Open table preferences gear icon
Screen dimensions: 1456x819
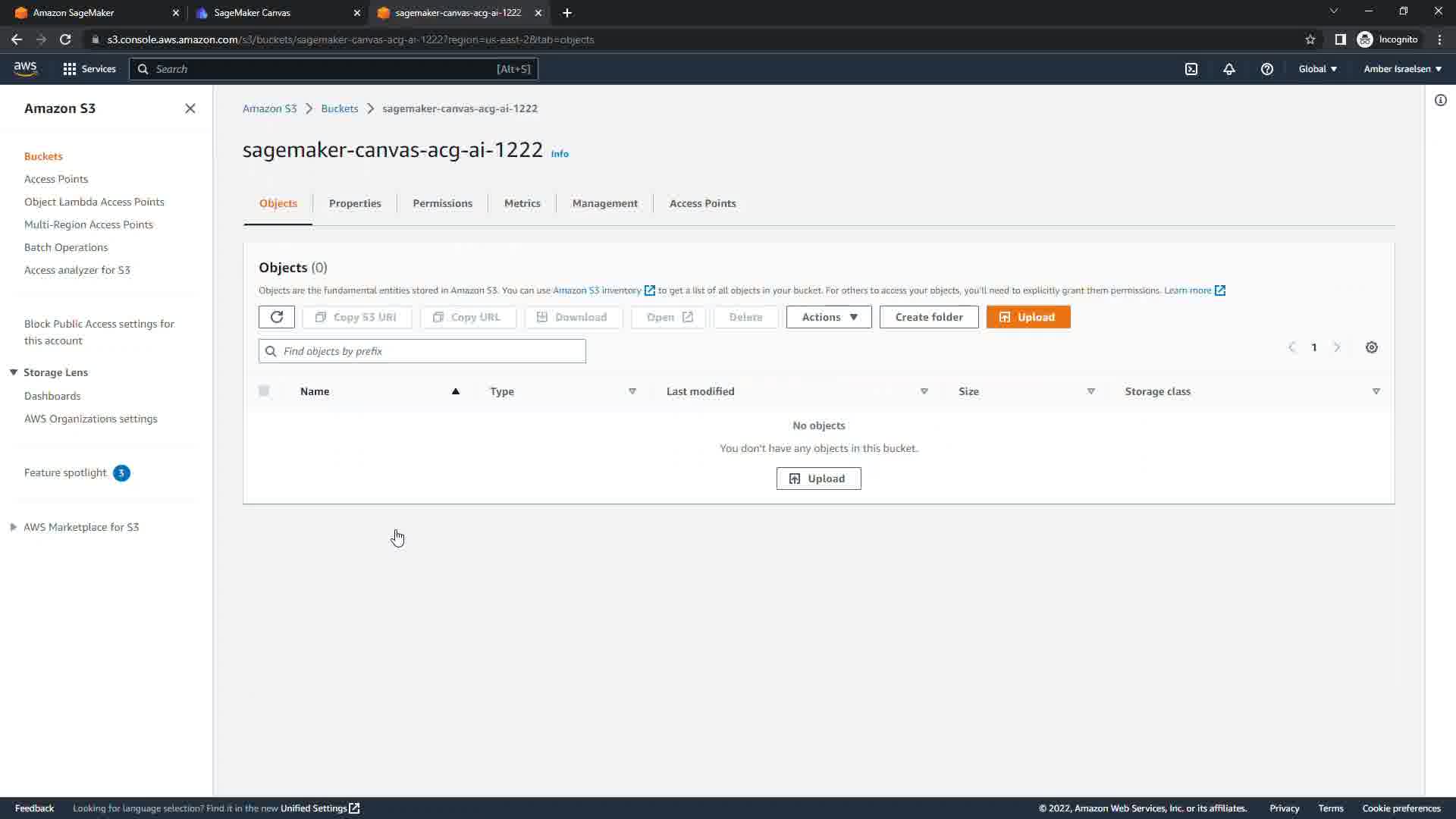[1371, 347]
